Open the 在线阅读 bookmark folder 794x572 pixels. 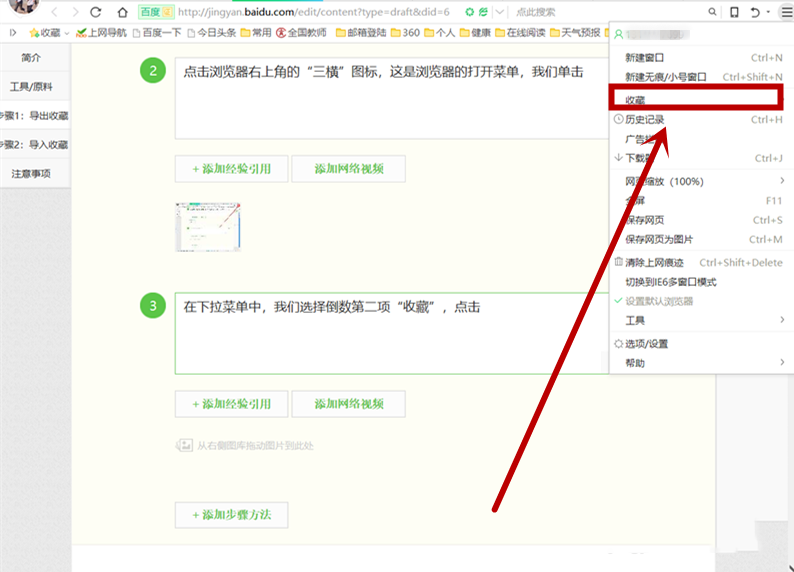click(520, 33)
